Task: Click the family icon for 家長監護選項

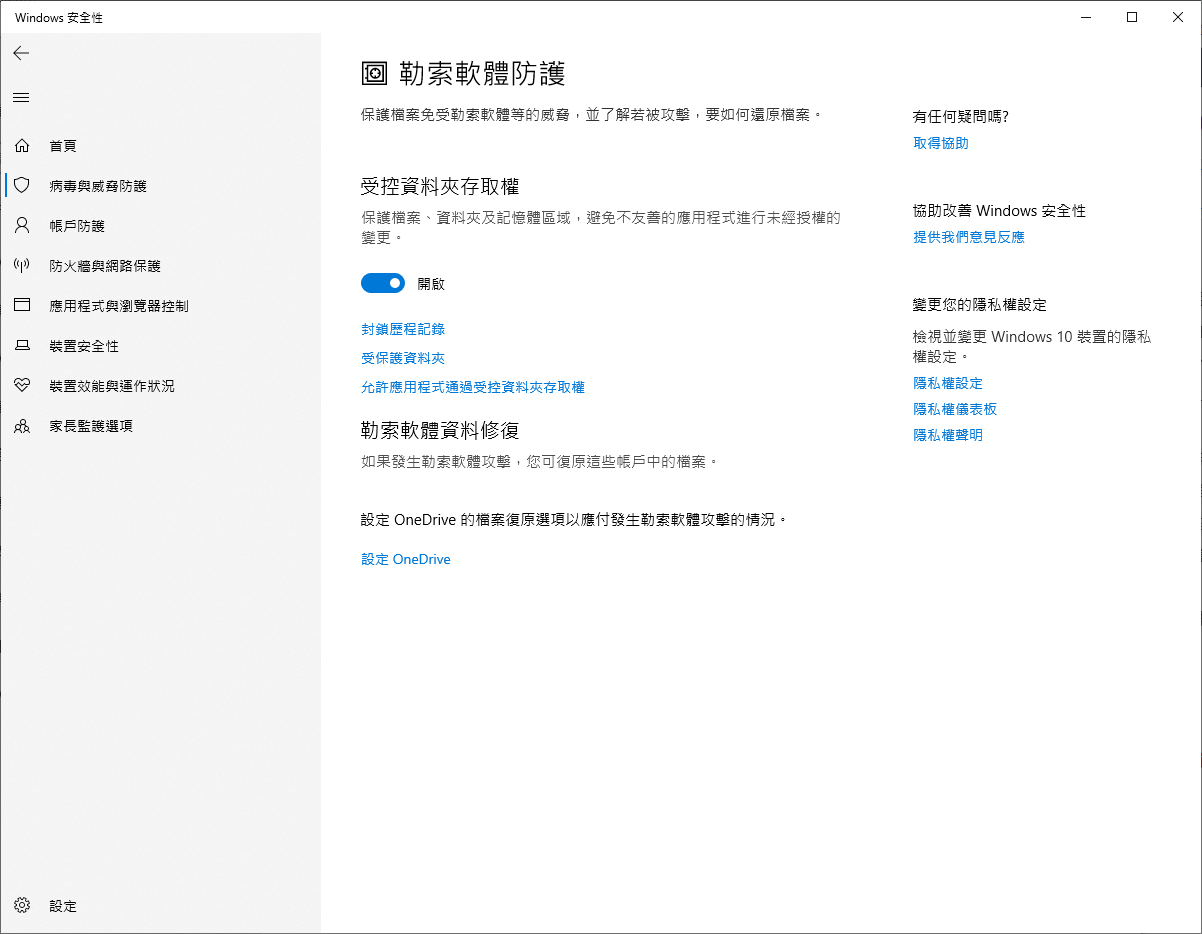Action: pyautogui.click(x=22, y=426)
